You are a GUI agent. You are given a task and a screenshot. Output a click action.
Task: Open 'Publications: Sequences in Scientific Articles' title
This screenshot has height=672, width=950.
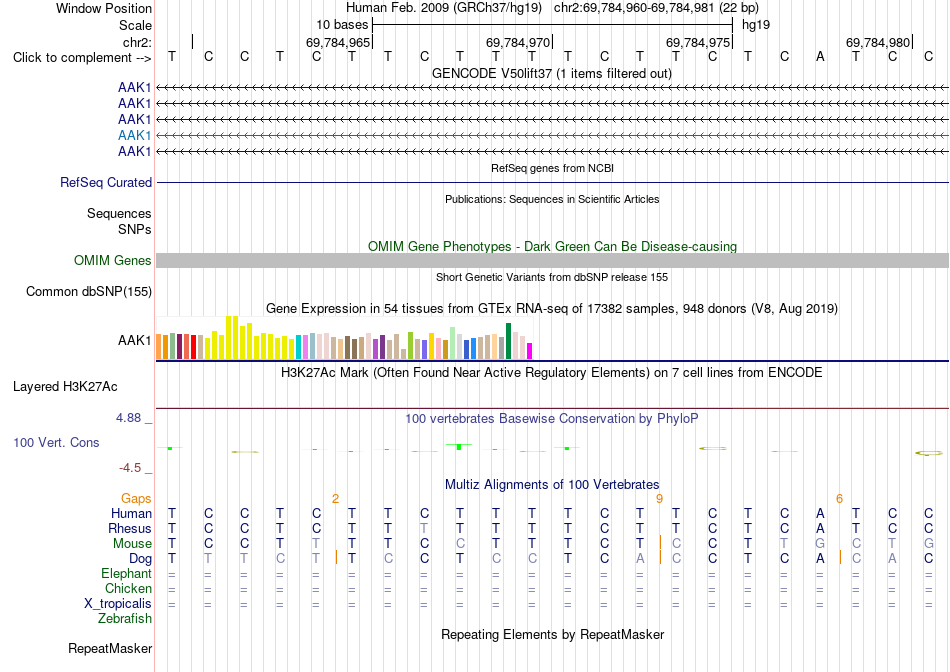(x=552, y=199)
